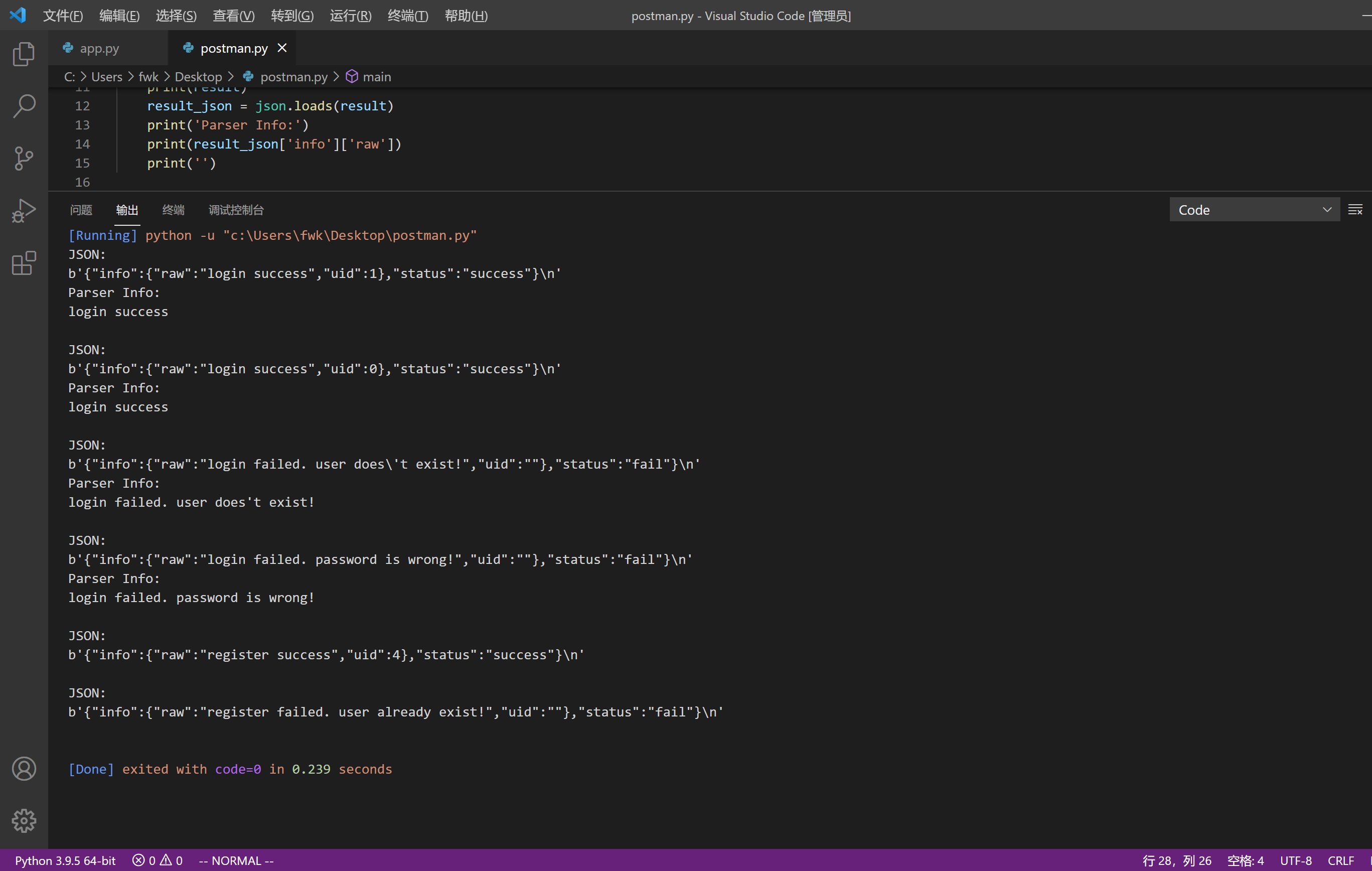
Task: Open the Extensions icon
Action: (x=24, y=263)
